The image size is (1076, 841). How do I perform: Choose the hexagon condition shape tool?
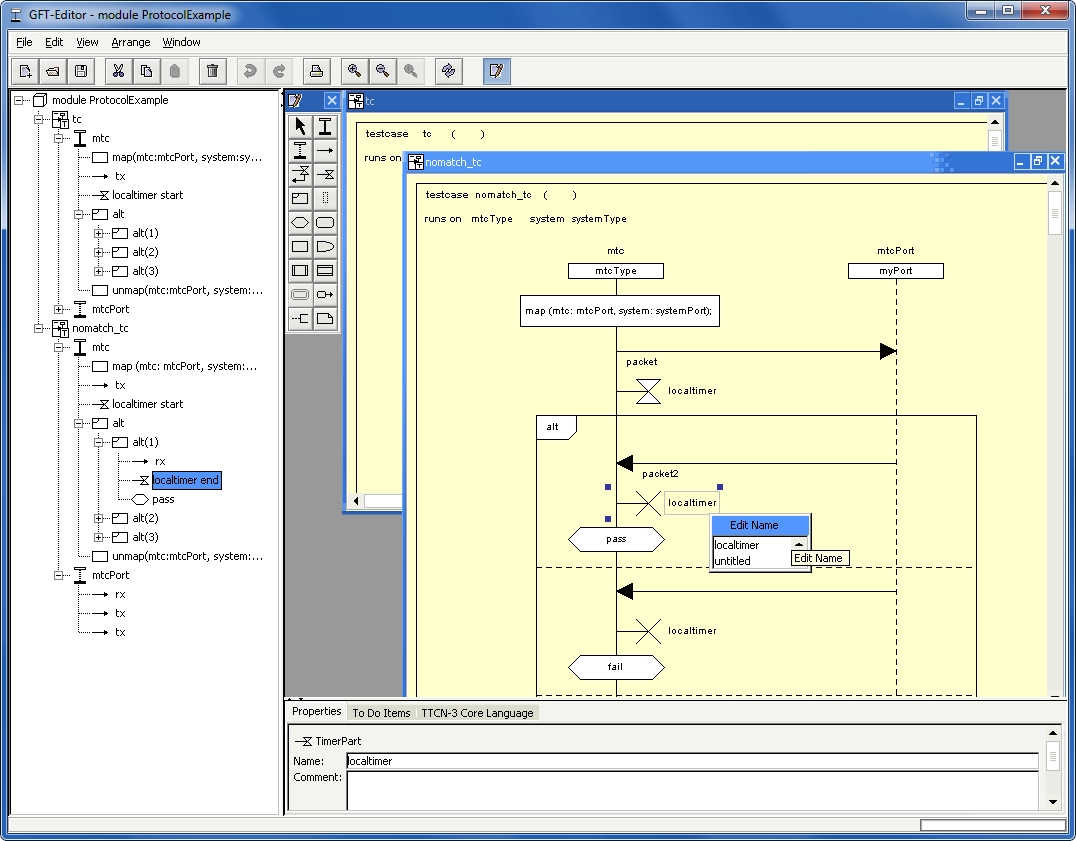pyautogui.click(x=300, y=222)
